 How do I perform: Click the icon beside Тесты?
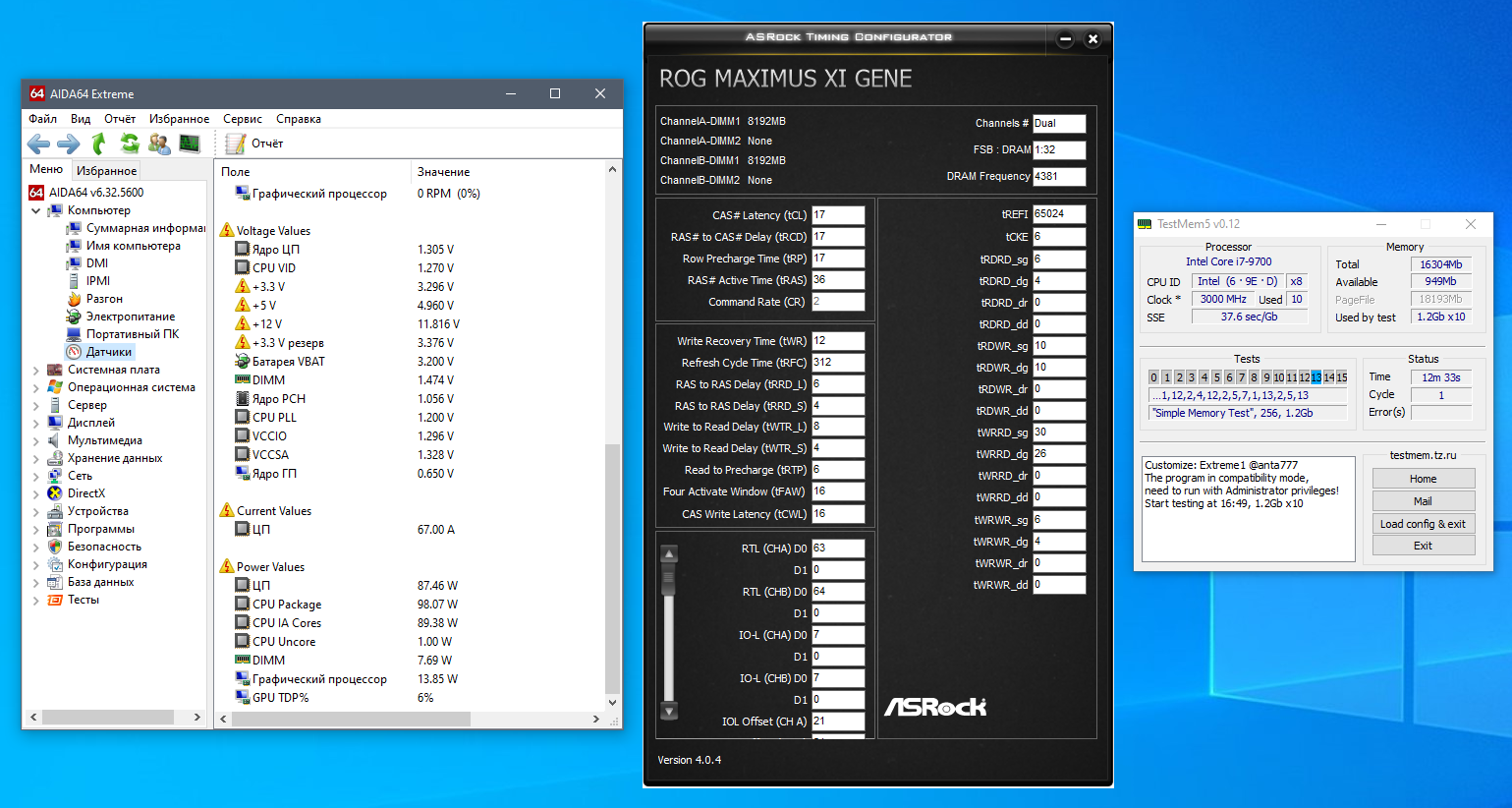pyautogui.click(x=55, y=600)
